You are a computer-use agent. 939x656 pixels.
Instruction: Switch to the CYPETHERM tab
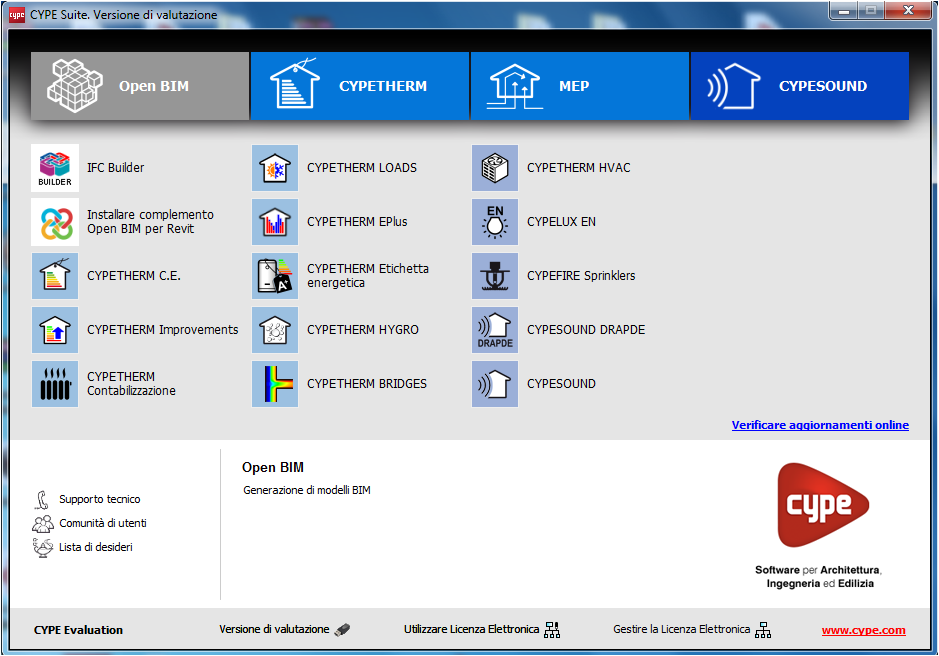[x=359, y=86]
